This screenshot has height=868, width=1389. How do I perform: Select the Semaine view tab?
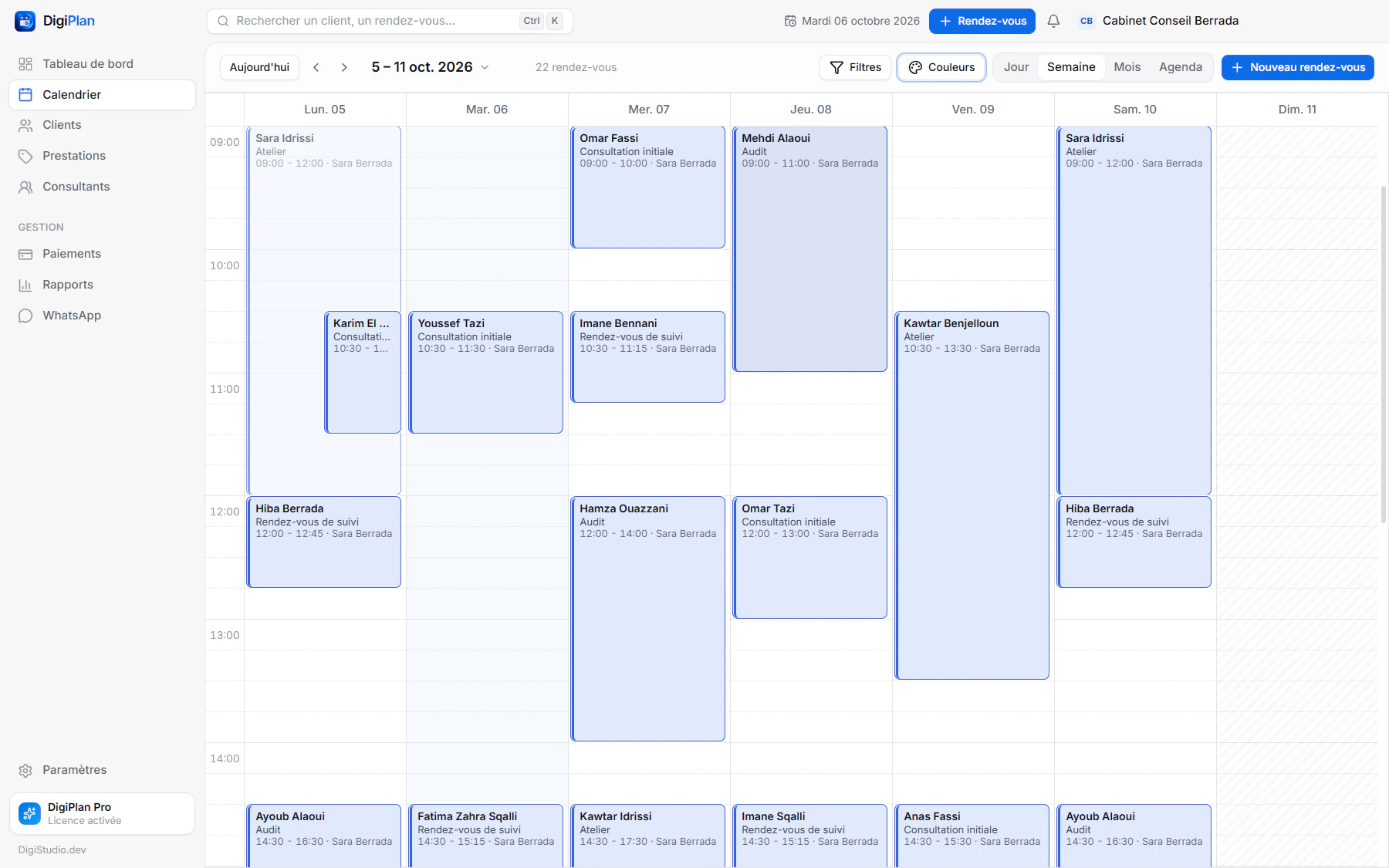(1071, 67)
